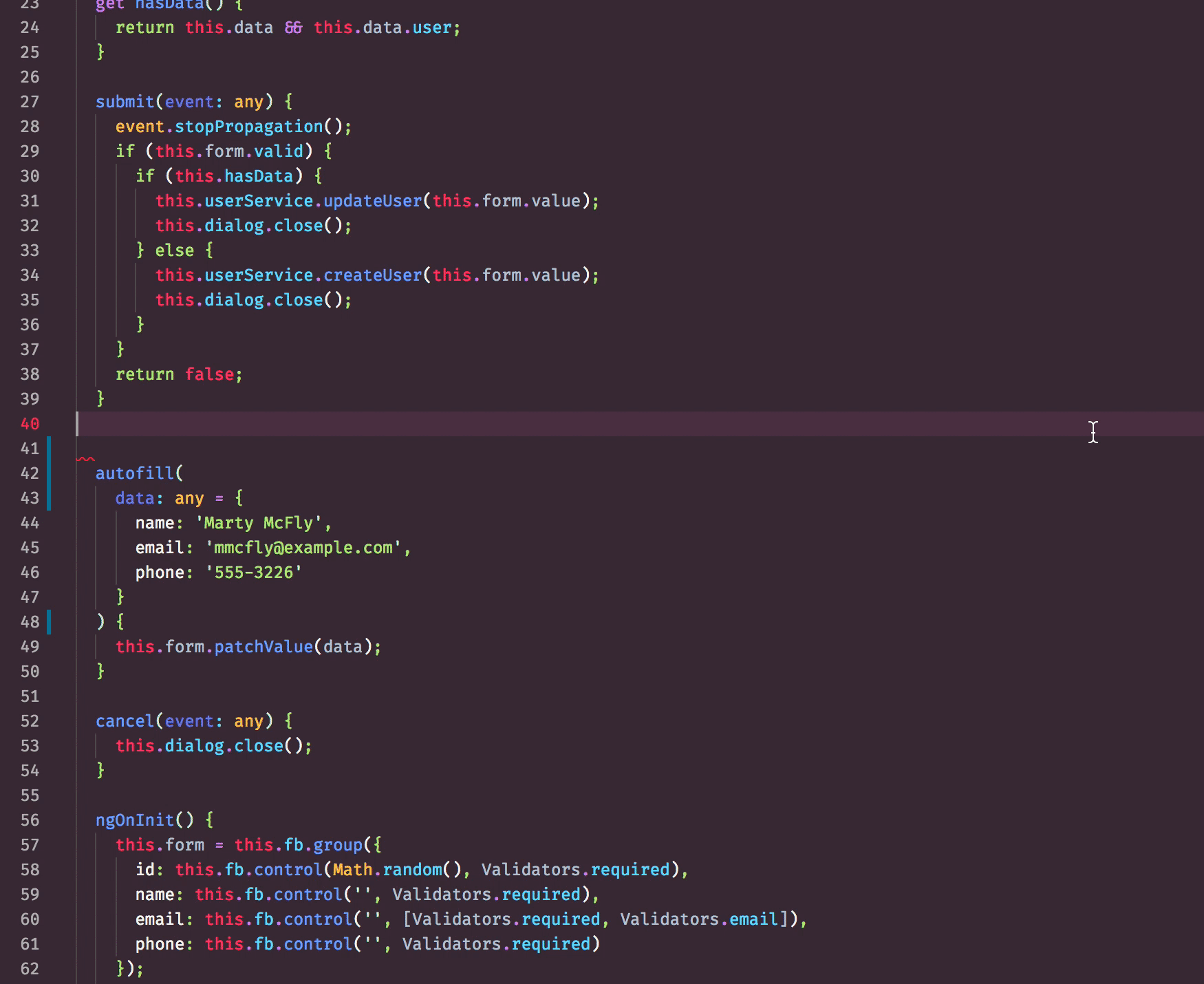Click the 'phone' key on line 61

(160, 944)
